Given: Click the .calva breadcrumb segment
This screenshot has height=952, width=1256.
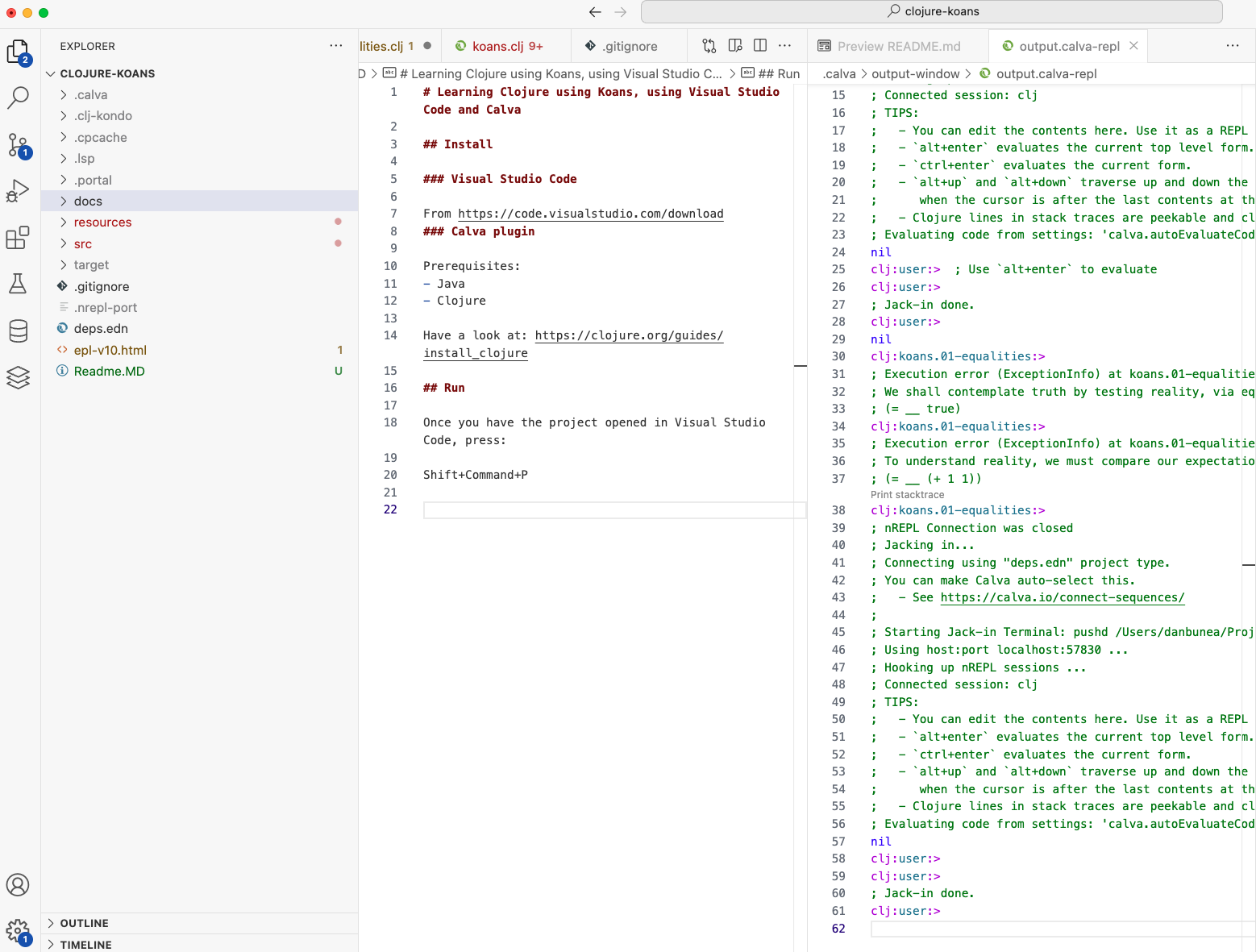Looking at the screenshot, I should tap(839, 73).
